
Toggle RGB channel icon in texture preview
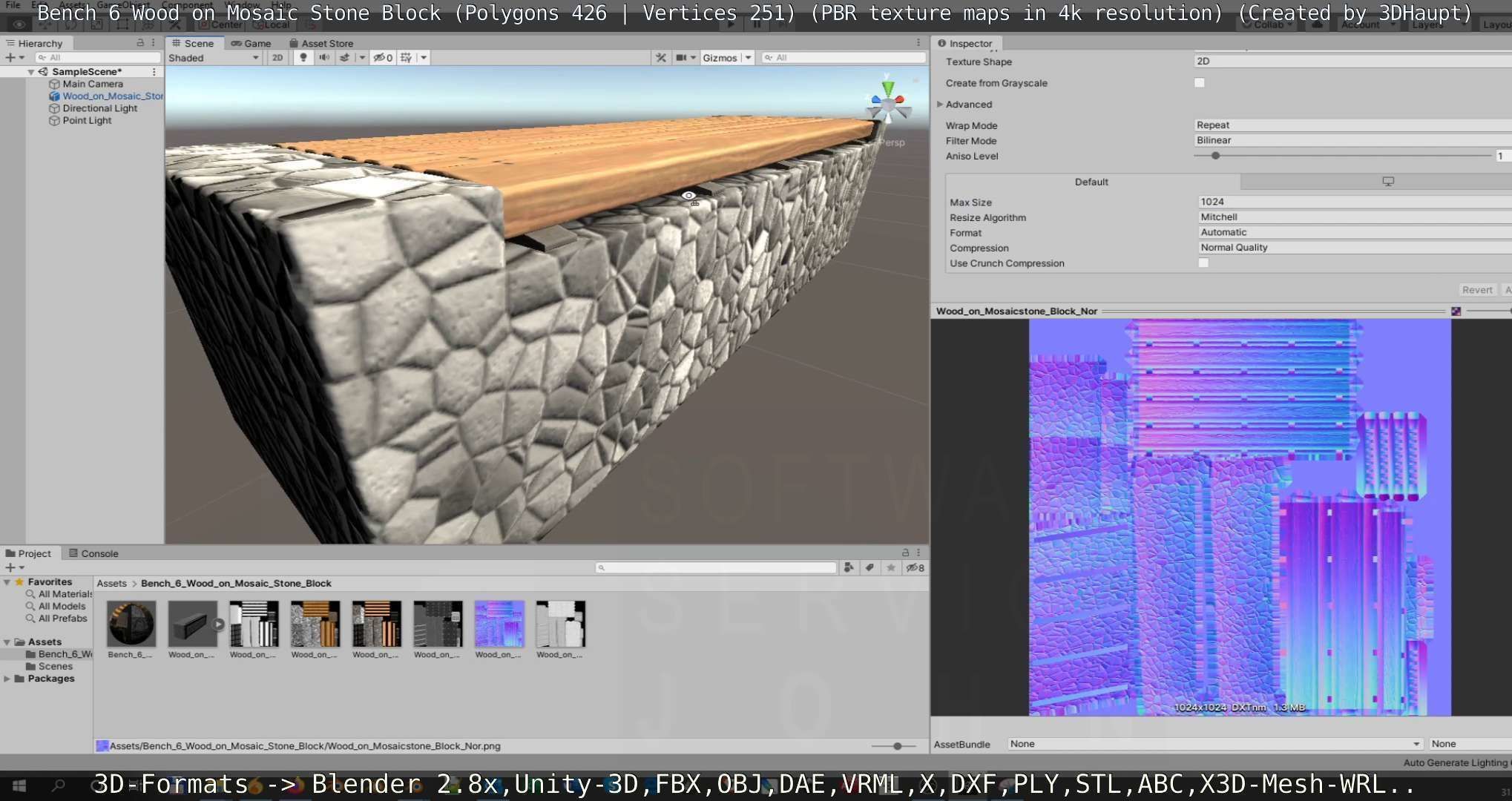(1456, 311)
